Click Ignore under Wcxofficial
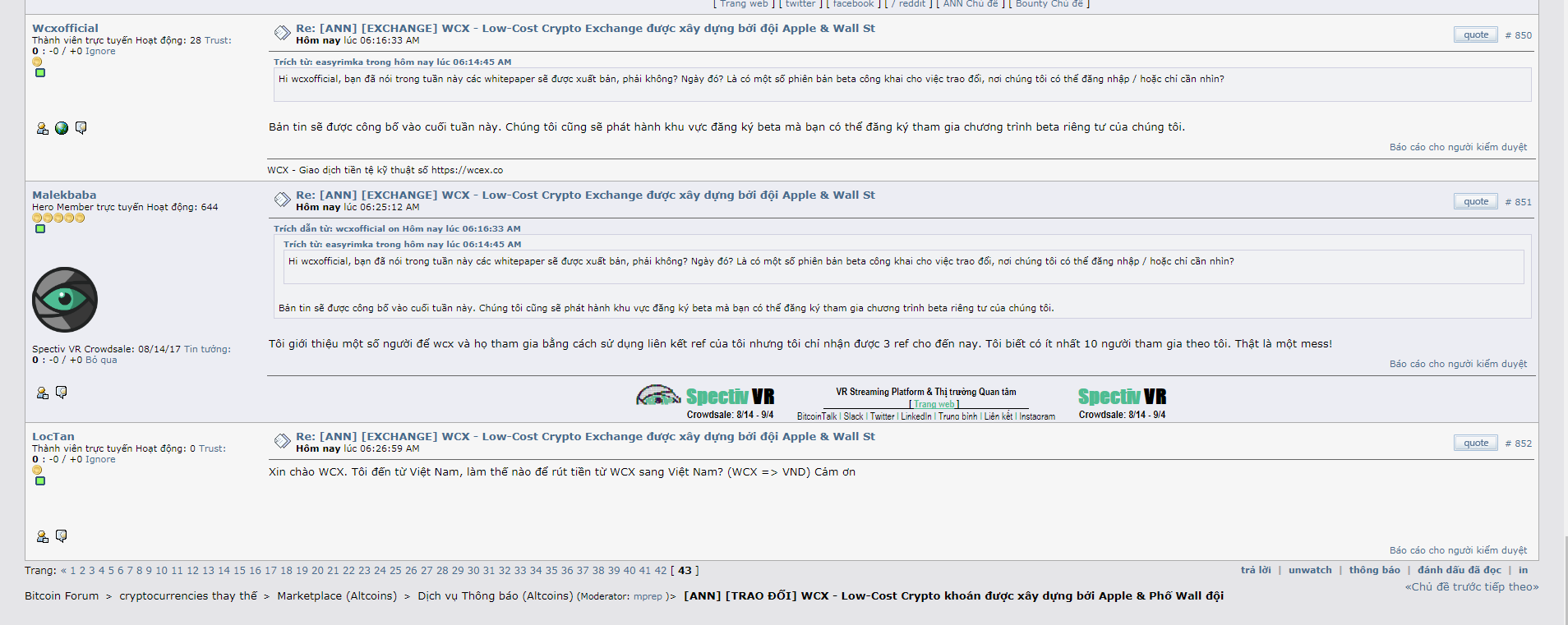The height and width of the screenshot is (625, 1568). pos(100,51)
